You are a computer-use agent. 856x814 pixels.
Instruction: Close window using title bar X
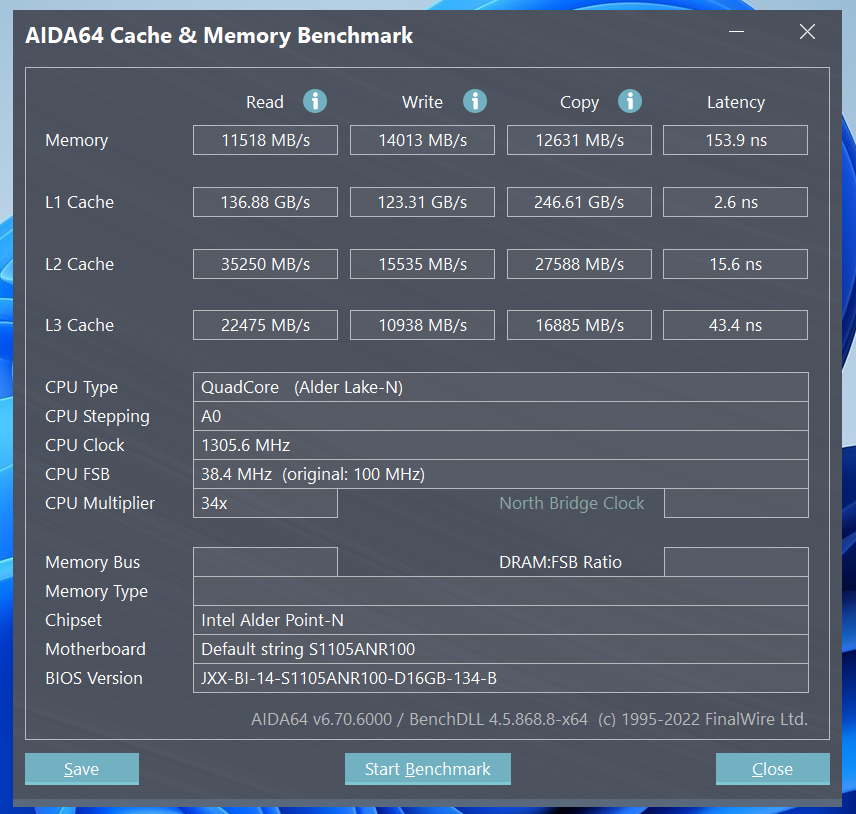click(x=807, y=32)
